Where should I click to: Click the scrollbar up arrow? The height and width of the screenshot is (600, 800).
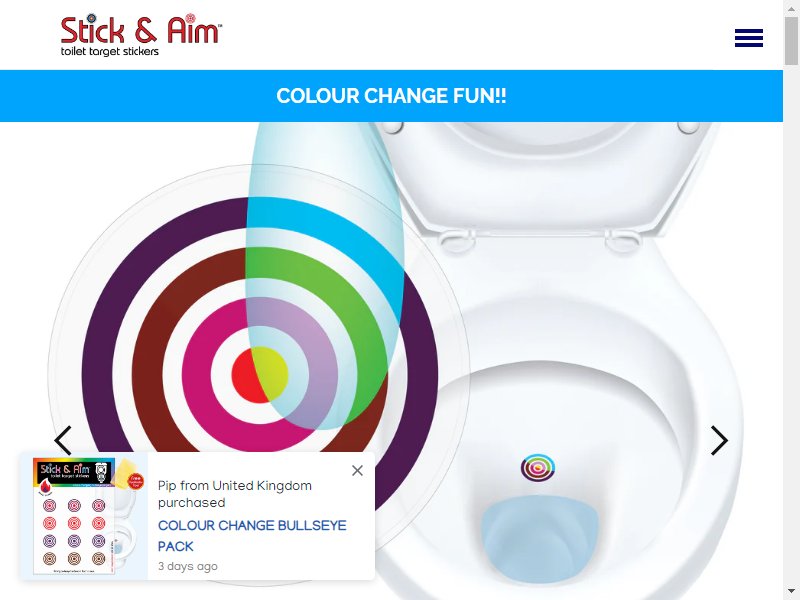point(791,8)
